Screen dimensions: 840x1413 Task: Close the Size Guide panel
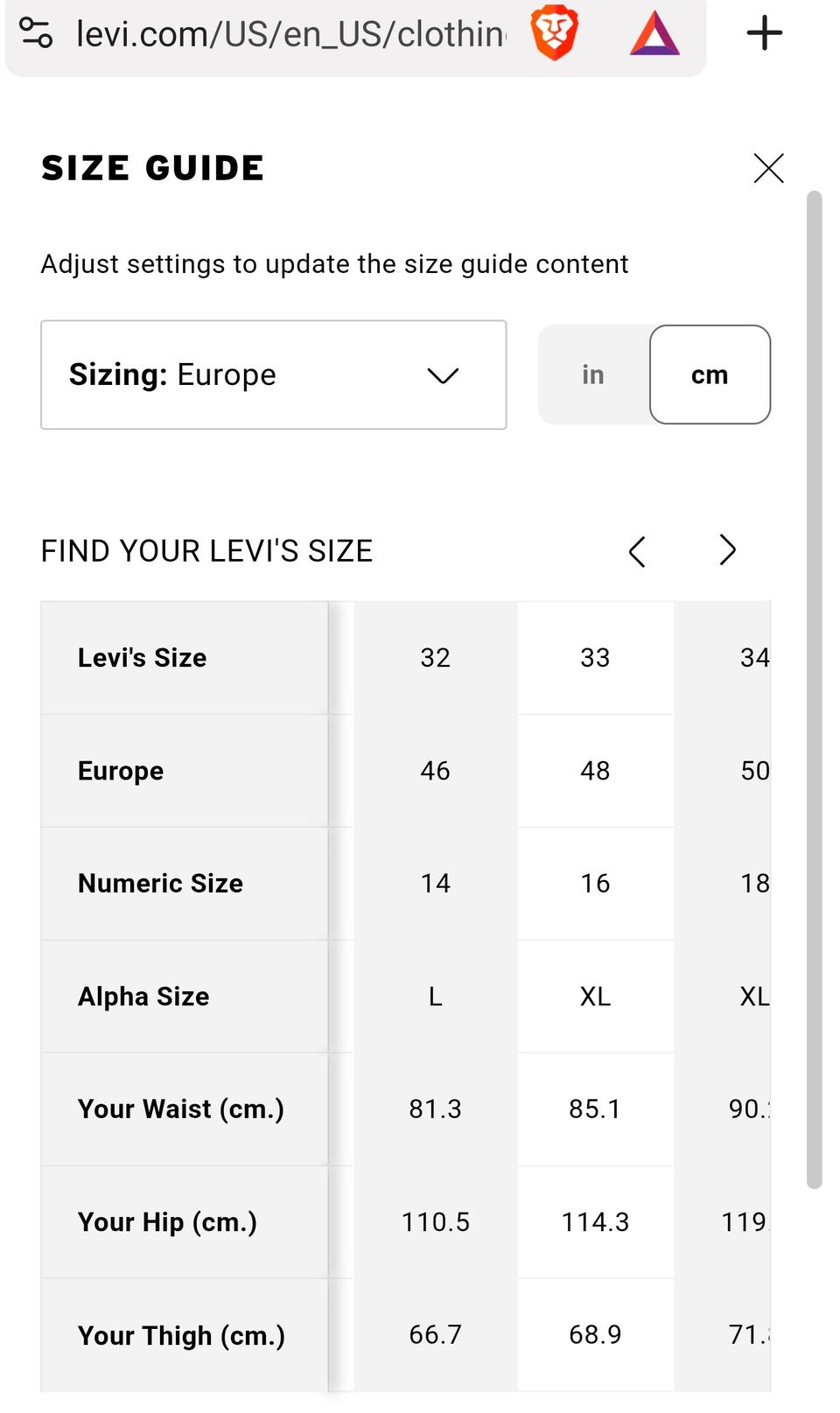point(768,168)
